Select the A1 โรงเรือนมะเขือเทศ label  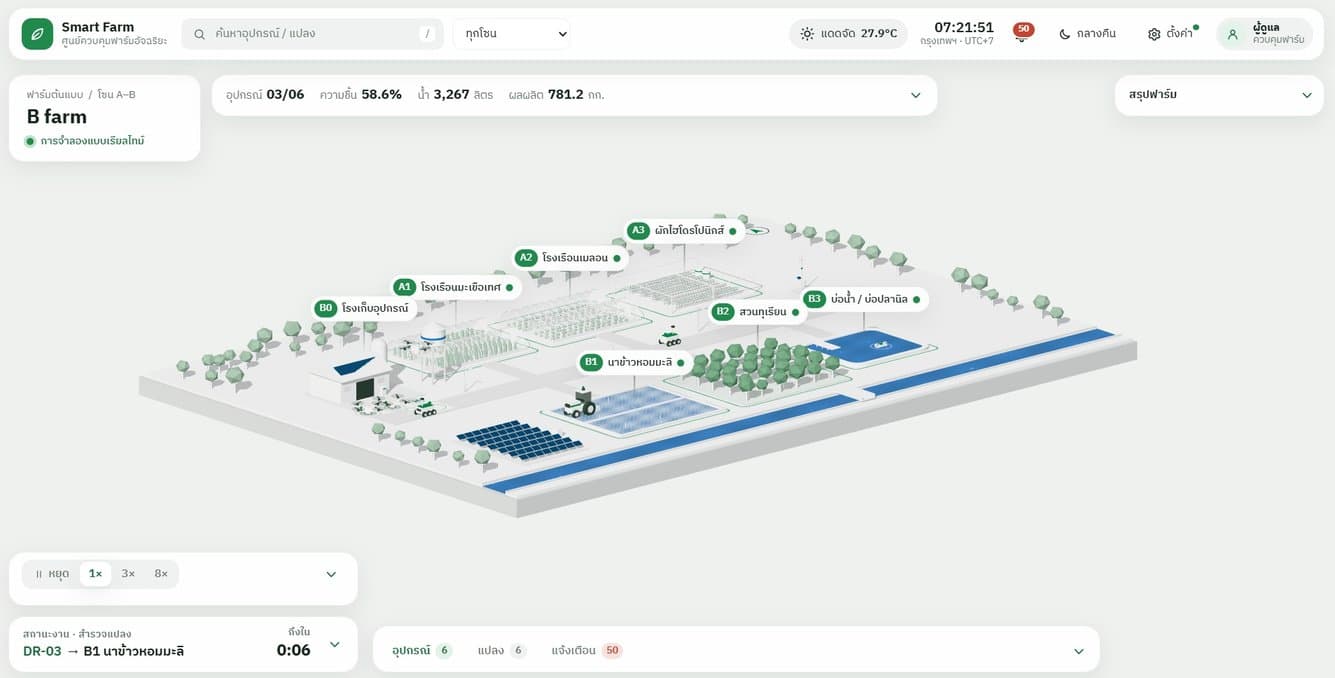pos(455,286)
